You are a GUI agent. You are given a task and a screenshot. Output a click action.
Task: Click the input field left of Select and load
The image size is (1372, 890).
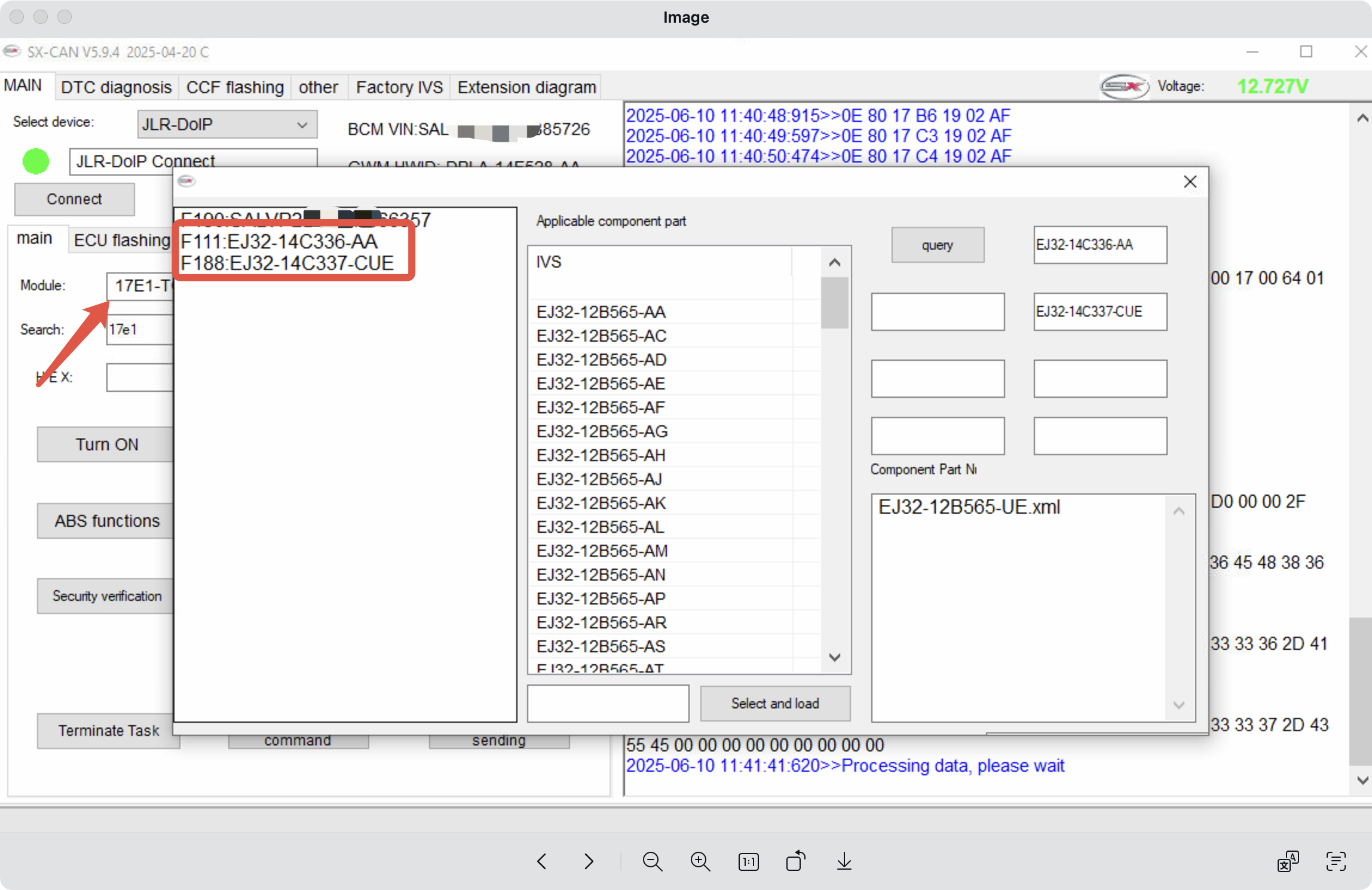pyautogui.click(x=608, y=704)
